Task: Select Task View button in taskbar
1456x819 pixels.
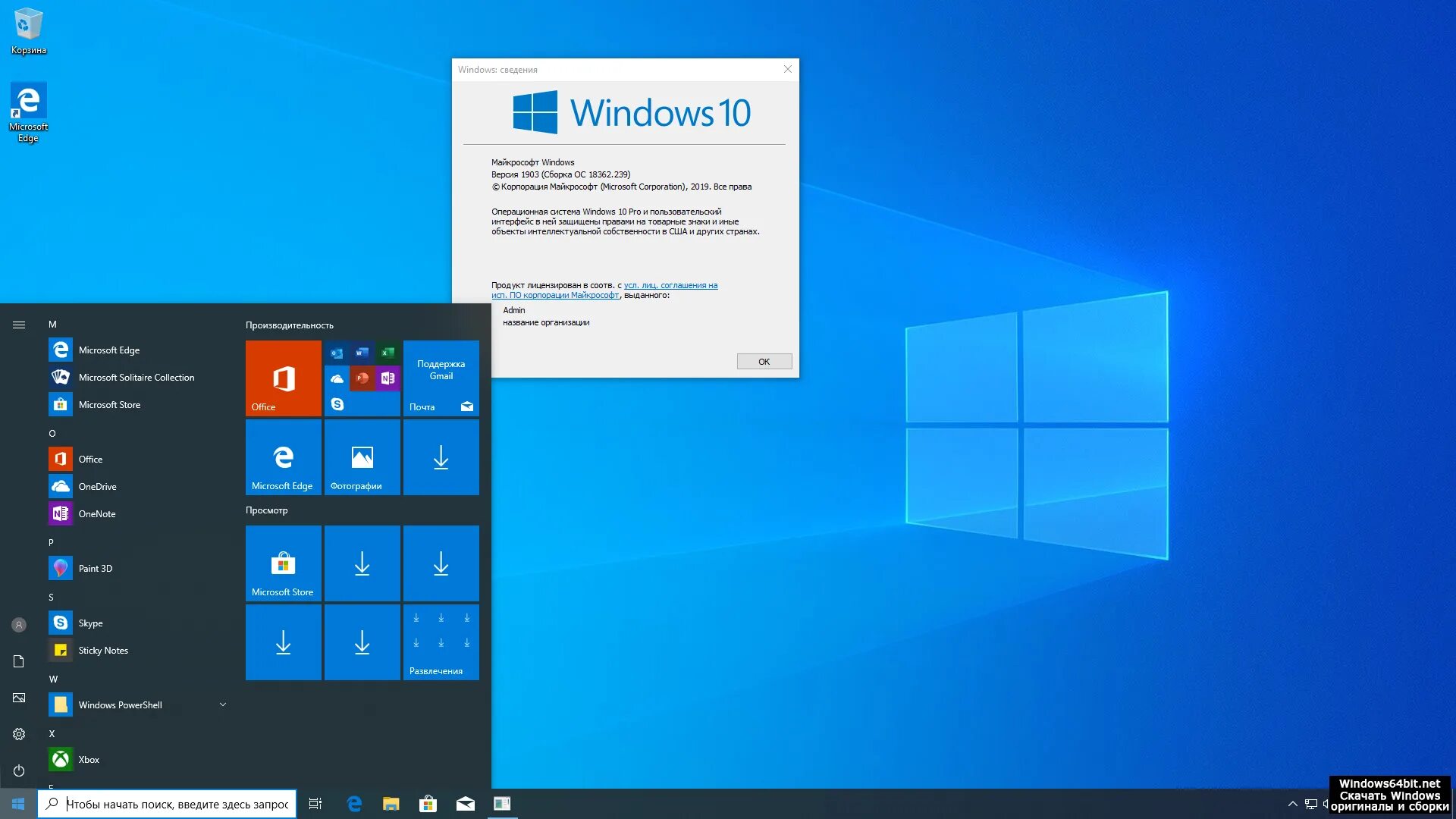Action: coord(316,803)
